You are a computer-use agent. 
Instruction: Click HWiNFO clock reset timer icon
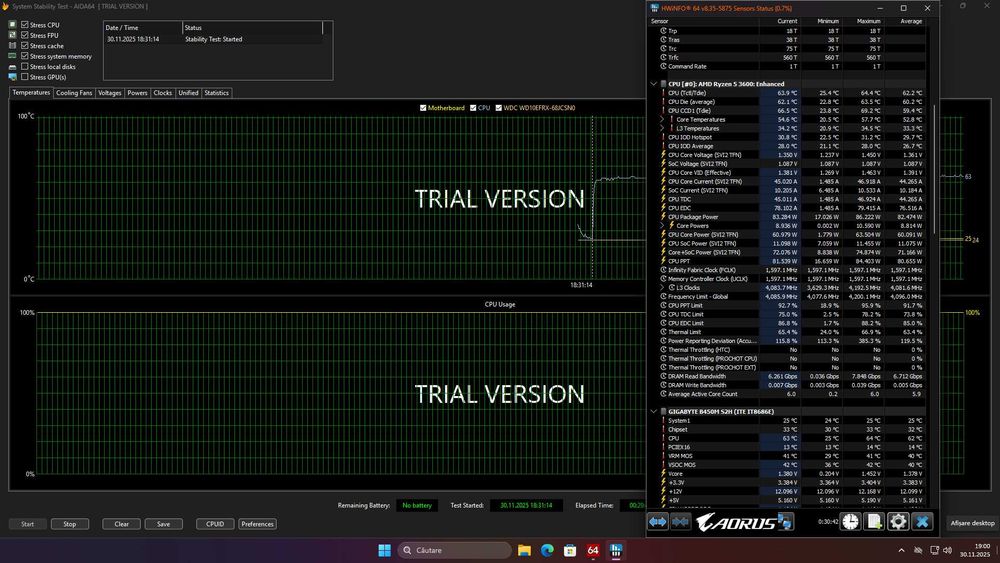[850, 522]
